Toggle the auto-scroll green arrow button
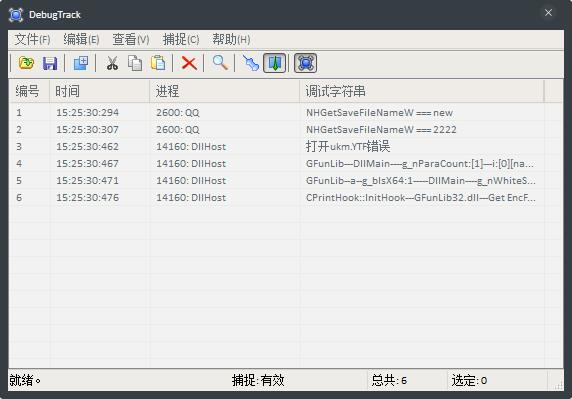572x399 pixels. (x=275, y=63)
